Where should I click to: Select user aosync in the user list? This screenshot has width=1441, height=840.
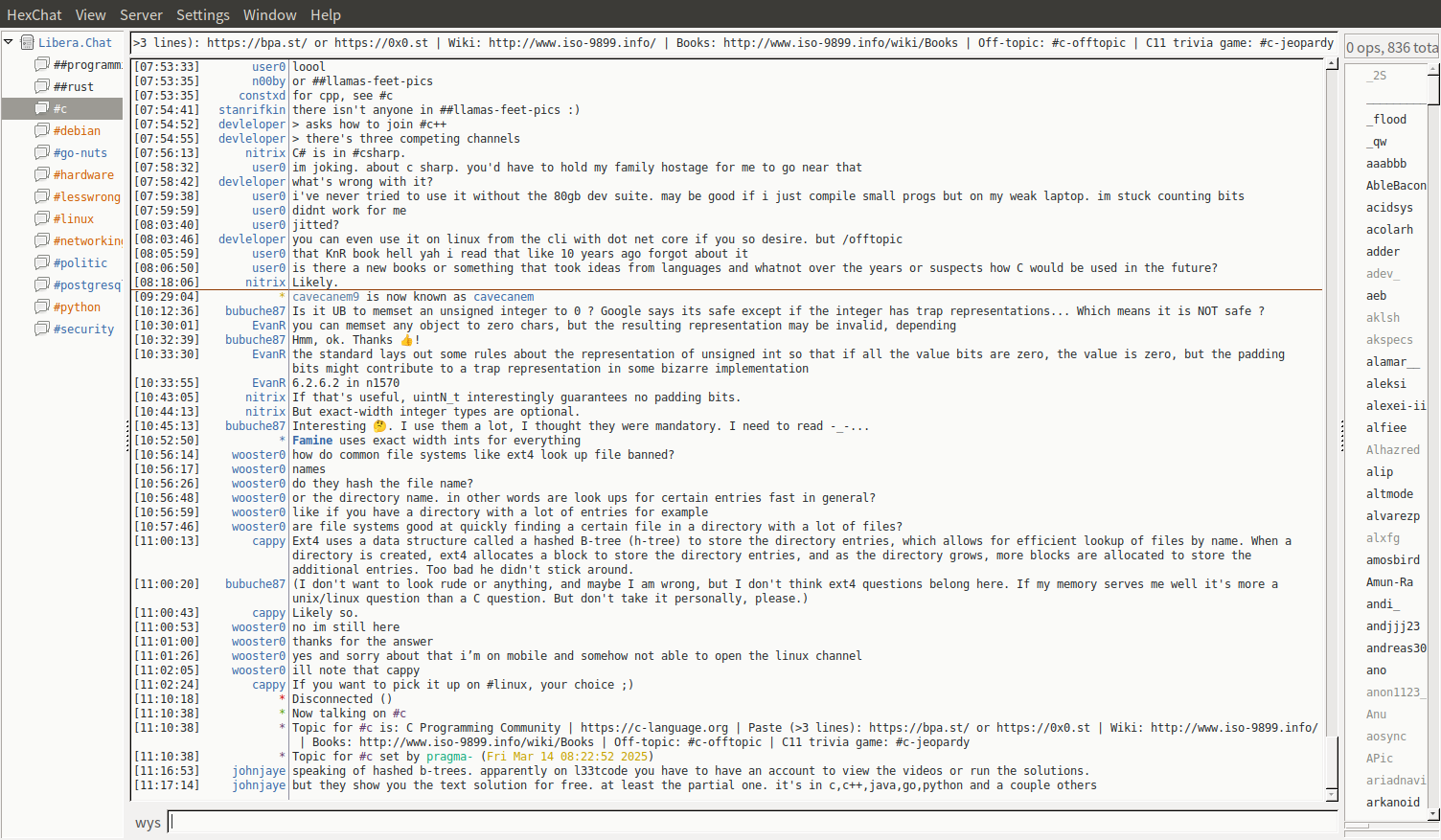click(1386, 737)
